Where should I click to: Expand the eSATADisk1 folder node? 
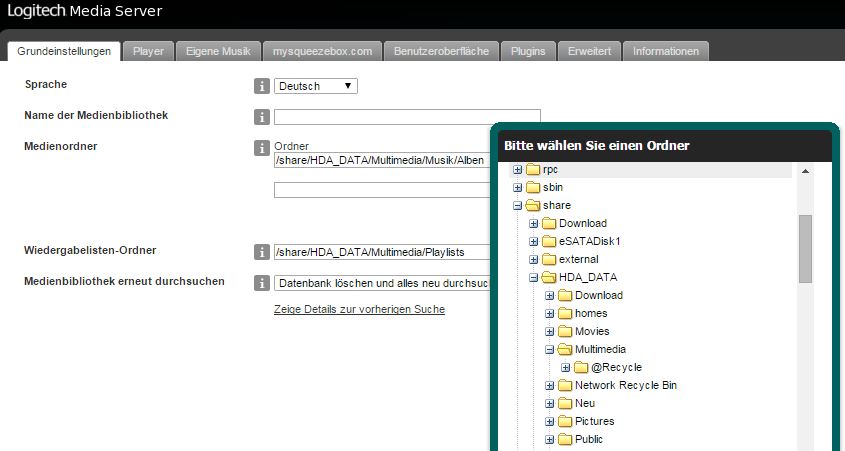(534, 241)
